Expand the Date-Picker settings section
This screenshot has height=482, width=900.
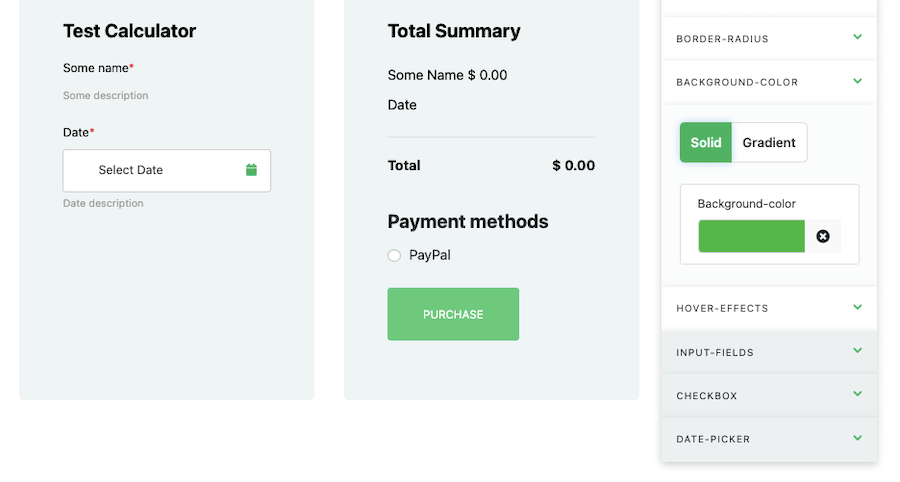tap(769, 439)
